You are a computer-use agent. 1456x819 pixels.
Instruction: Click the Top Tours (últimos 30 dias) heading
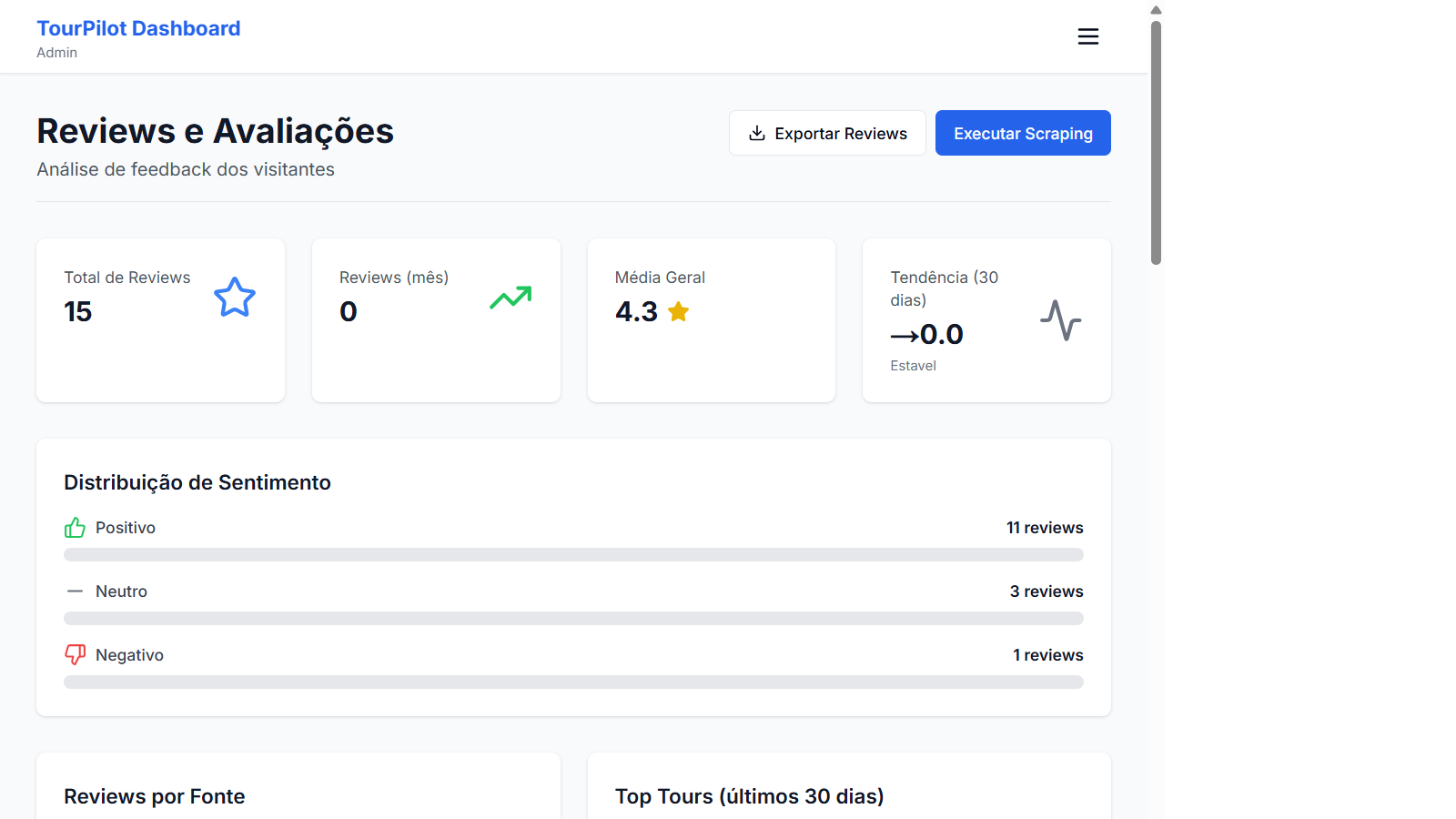click(750, 796)
